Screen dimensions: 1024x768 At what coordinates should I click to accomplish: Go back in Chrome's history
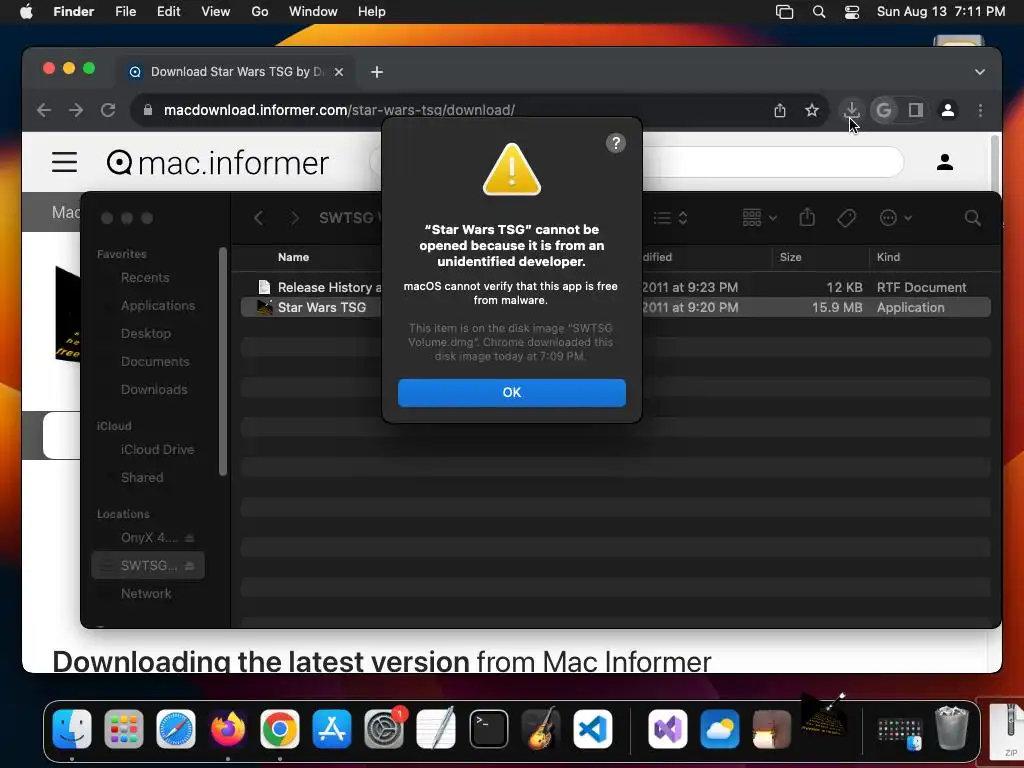click(44, 110)
